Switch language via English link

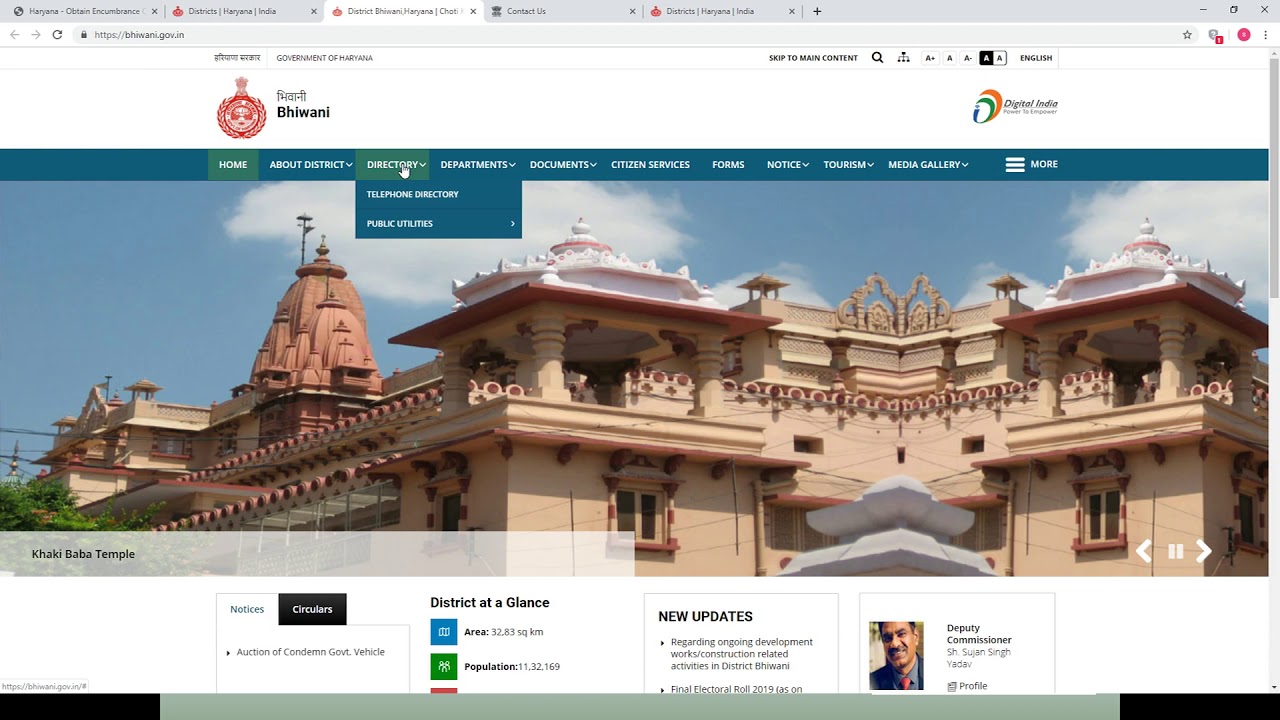pos(1036,58)
